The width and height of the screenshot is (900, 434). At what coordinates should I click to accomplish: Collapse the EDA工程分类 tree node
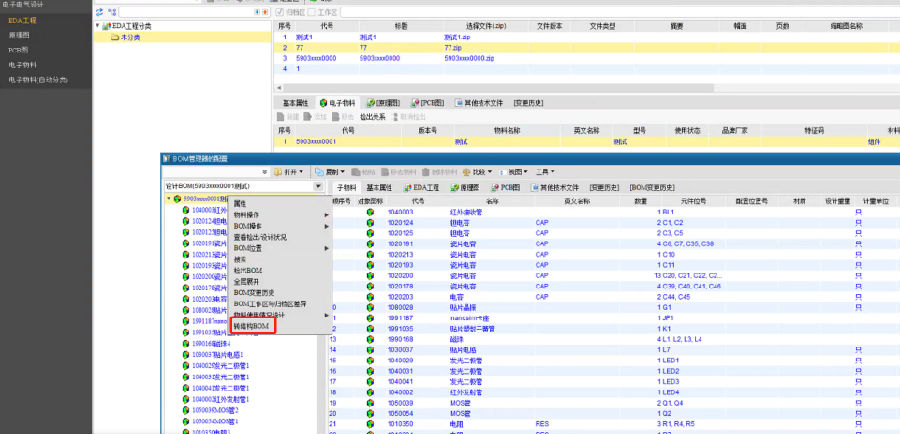click(98, 25)
